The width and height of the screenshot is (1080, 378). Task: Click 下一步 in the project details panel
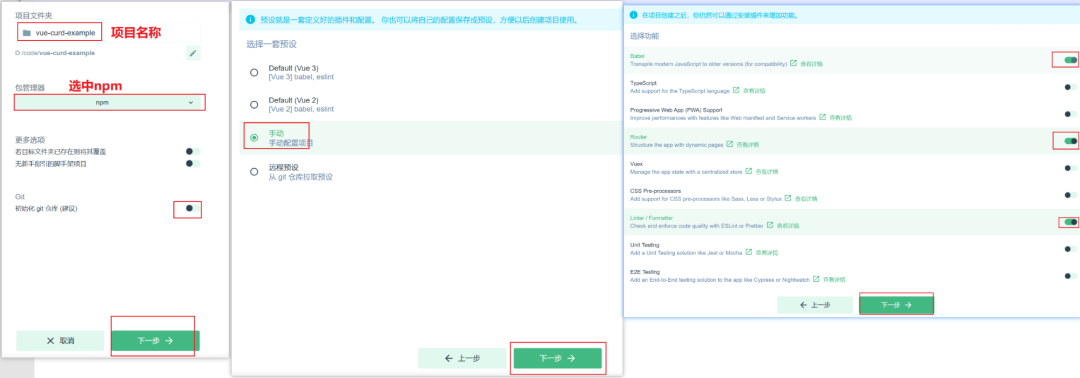click(156, 341)
